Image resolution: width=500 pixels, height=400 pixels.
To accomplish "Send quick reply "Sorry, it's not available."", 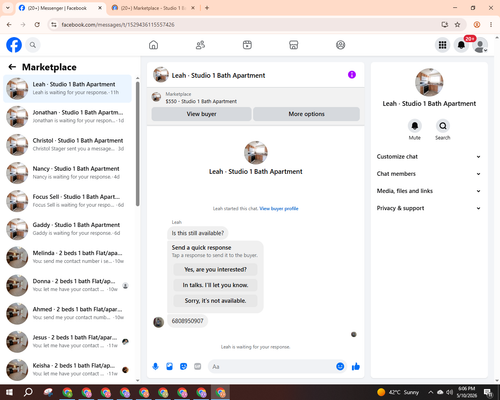I will (215, 301).
